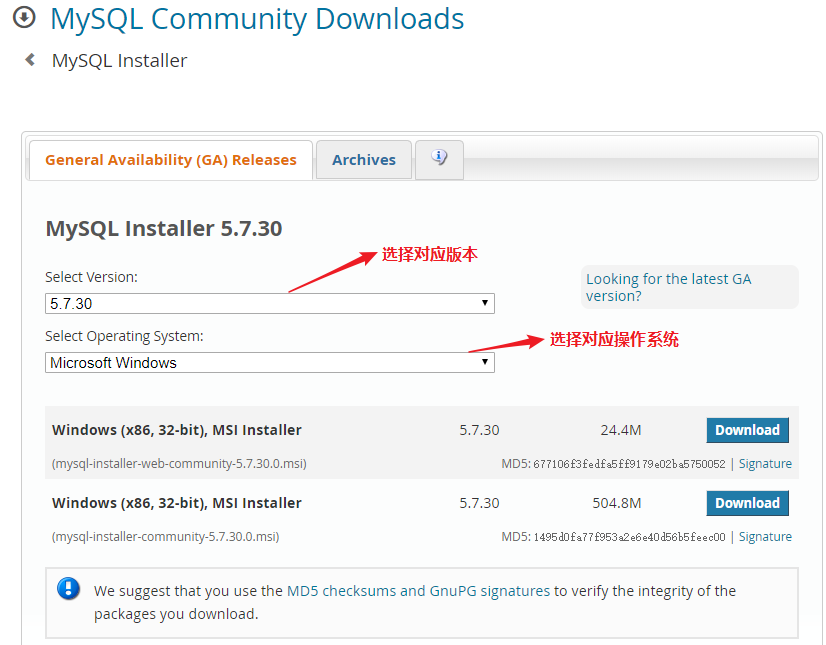Follow the Looking for the latest GA version link

coord(668,287)
